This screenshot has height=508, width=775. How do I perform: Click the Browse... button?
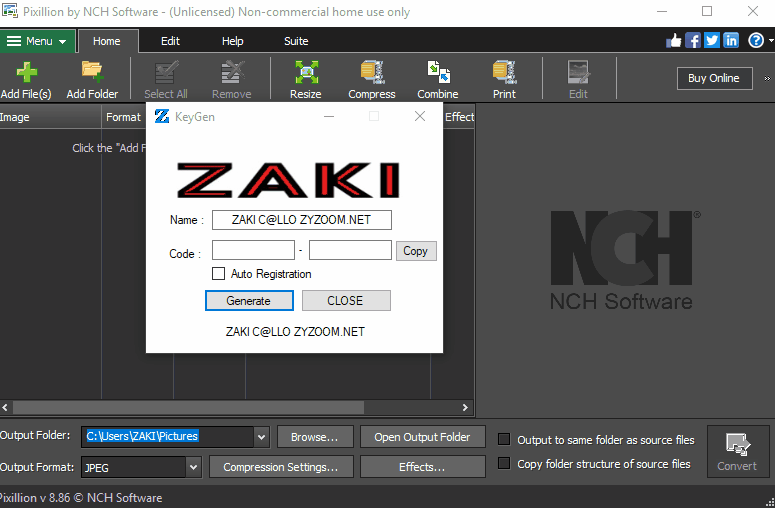tap(315, 437)
